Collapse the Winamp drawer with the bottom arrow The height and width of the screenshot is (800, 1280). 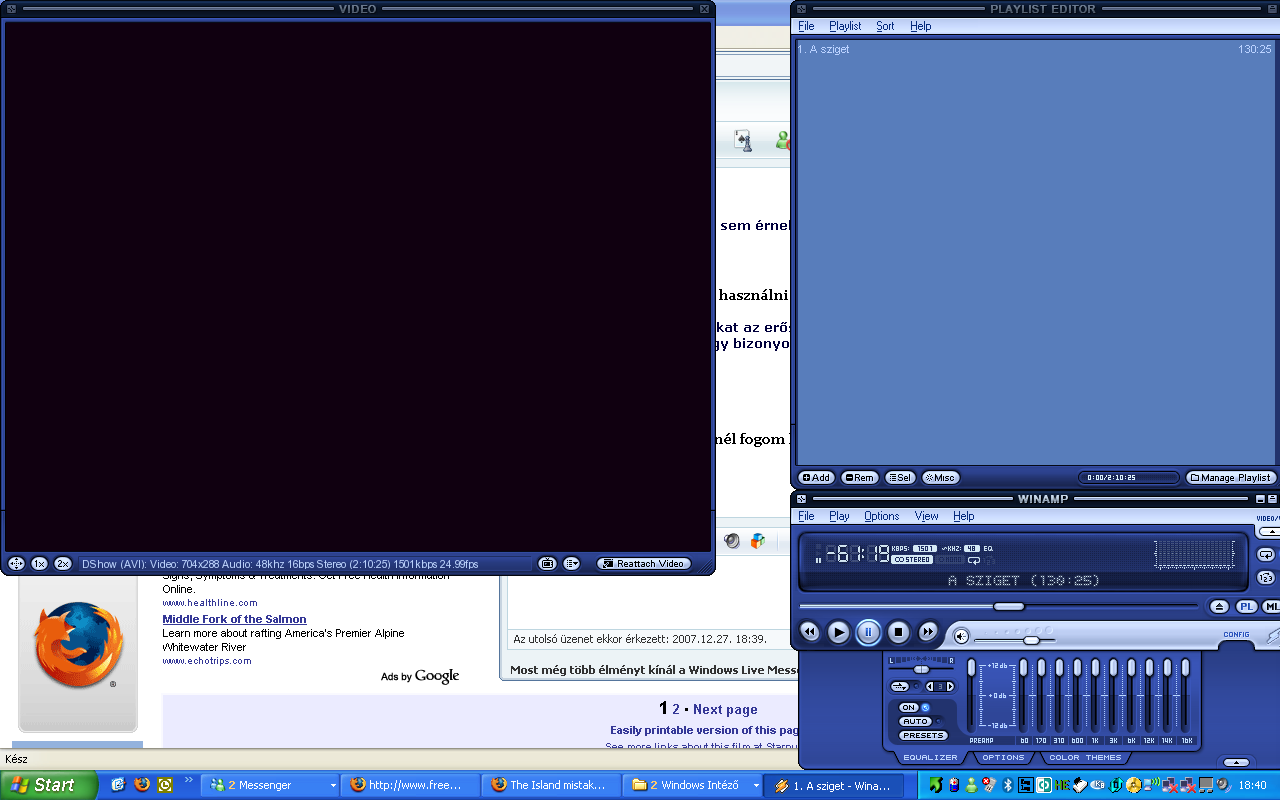1237,763
